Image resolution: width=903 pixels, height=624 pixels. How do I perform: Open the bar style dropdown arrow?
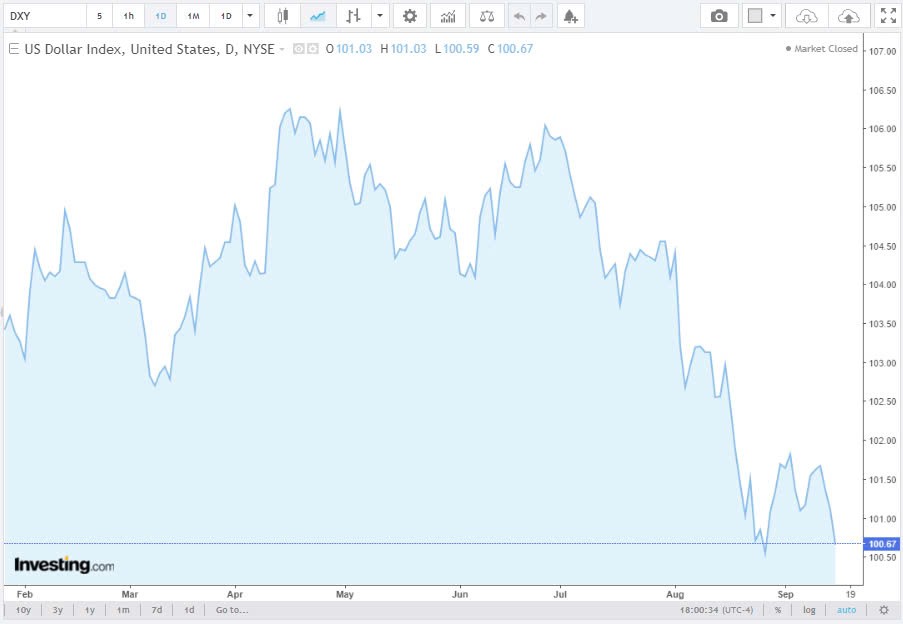point(379,16)
